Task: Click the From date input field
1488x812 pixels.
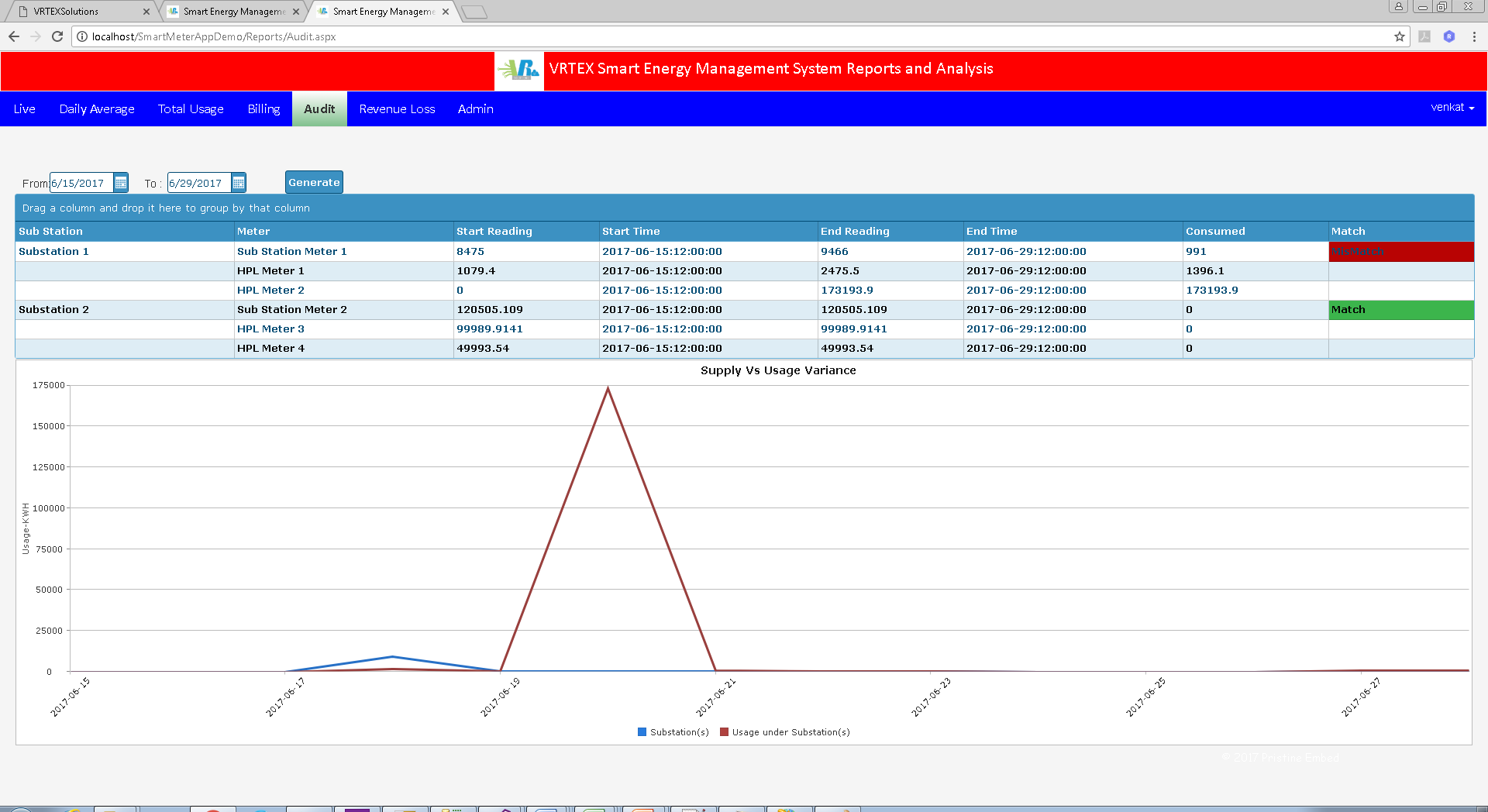Action: tap(81, 183)
